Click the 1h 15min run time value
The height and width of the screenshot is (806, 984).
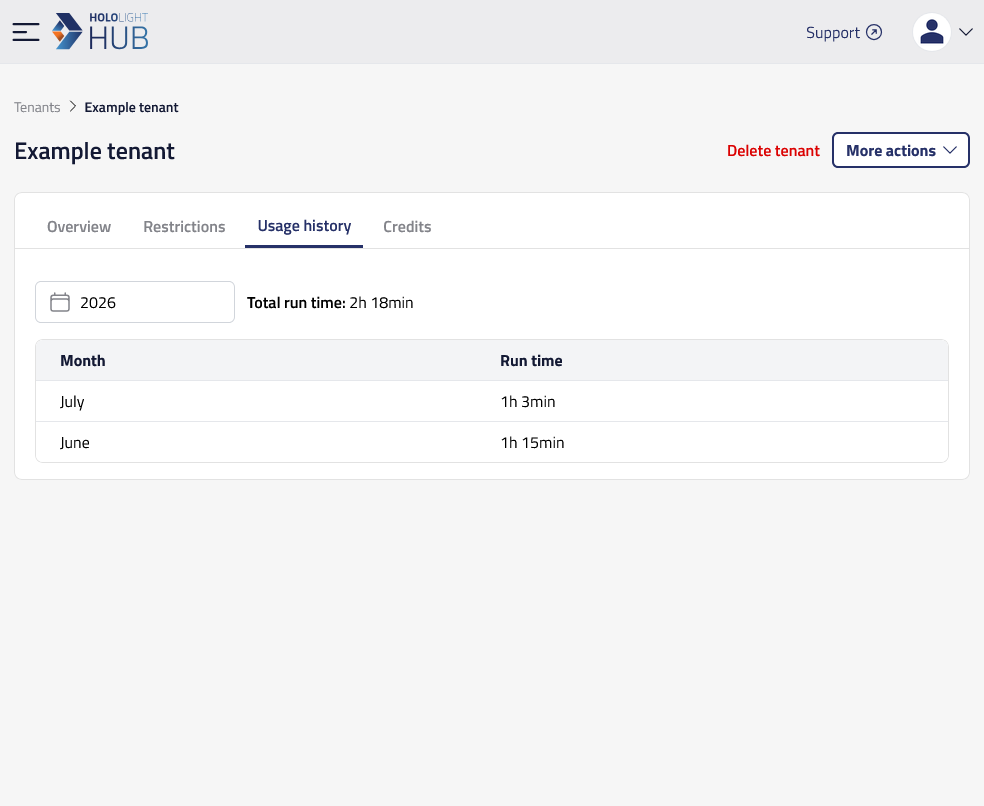coord(532,443)
